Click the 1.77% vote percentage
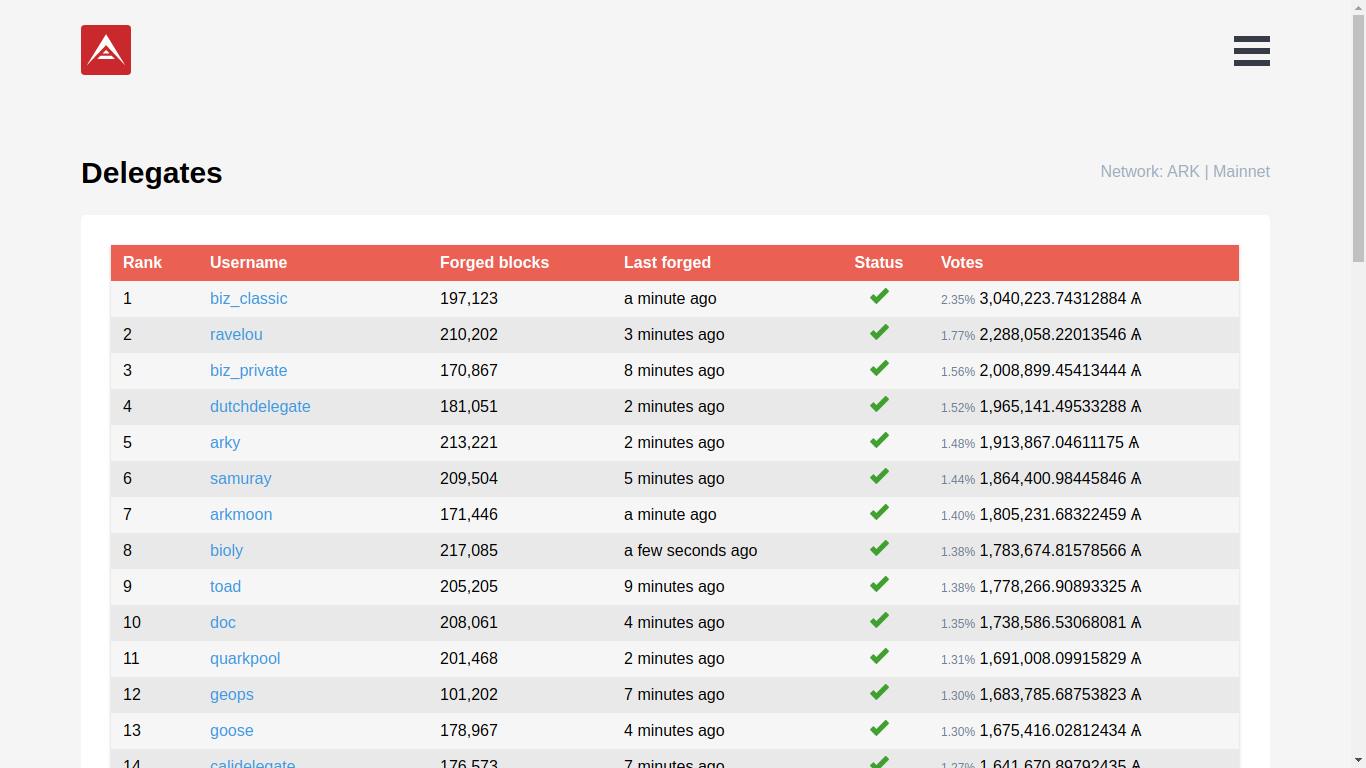Image resolution: width=1366 pixels, height=768 pixels. point(958,336)
